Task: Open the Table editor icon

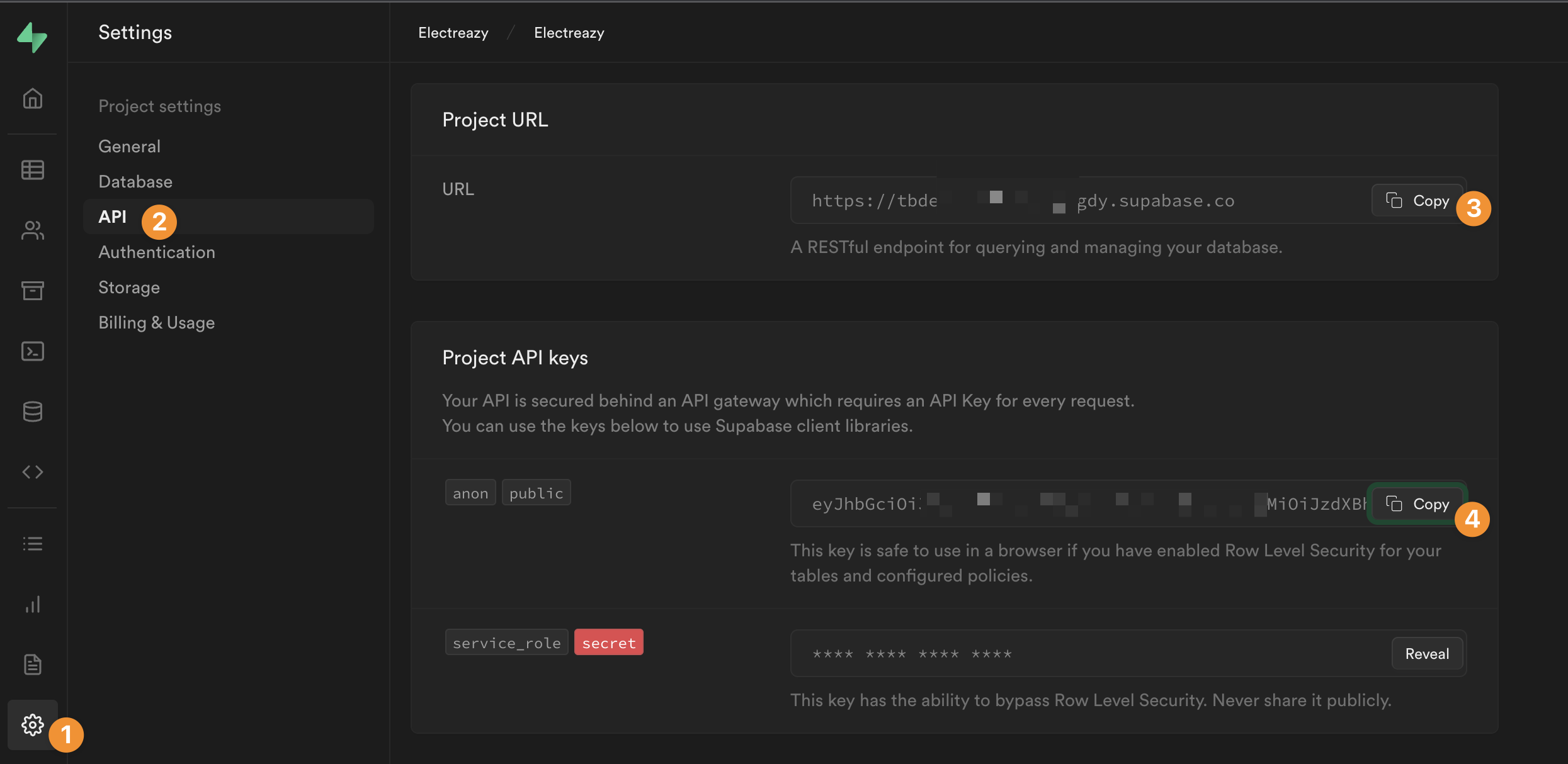Action: click(33, 170)
